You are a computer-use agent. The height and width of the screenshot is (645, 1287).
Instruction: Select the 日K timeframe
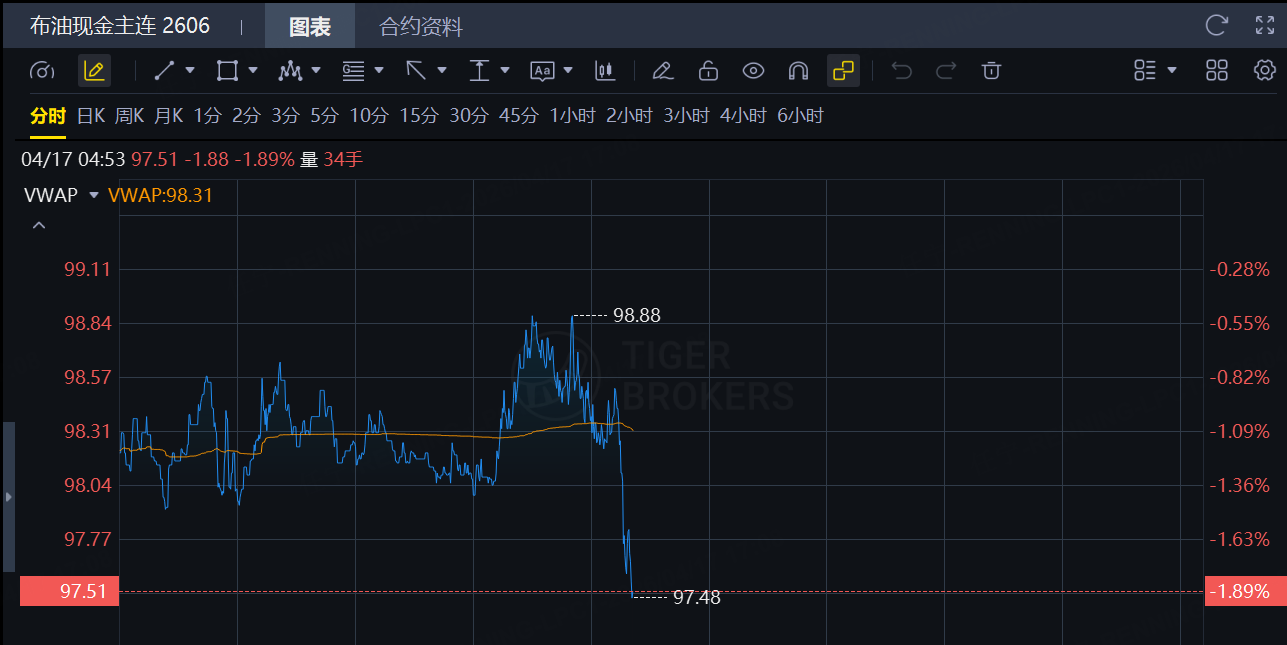[91, 116]
